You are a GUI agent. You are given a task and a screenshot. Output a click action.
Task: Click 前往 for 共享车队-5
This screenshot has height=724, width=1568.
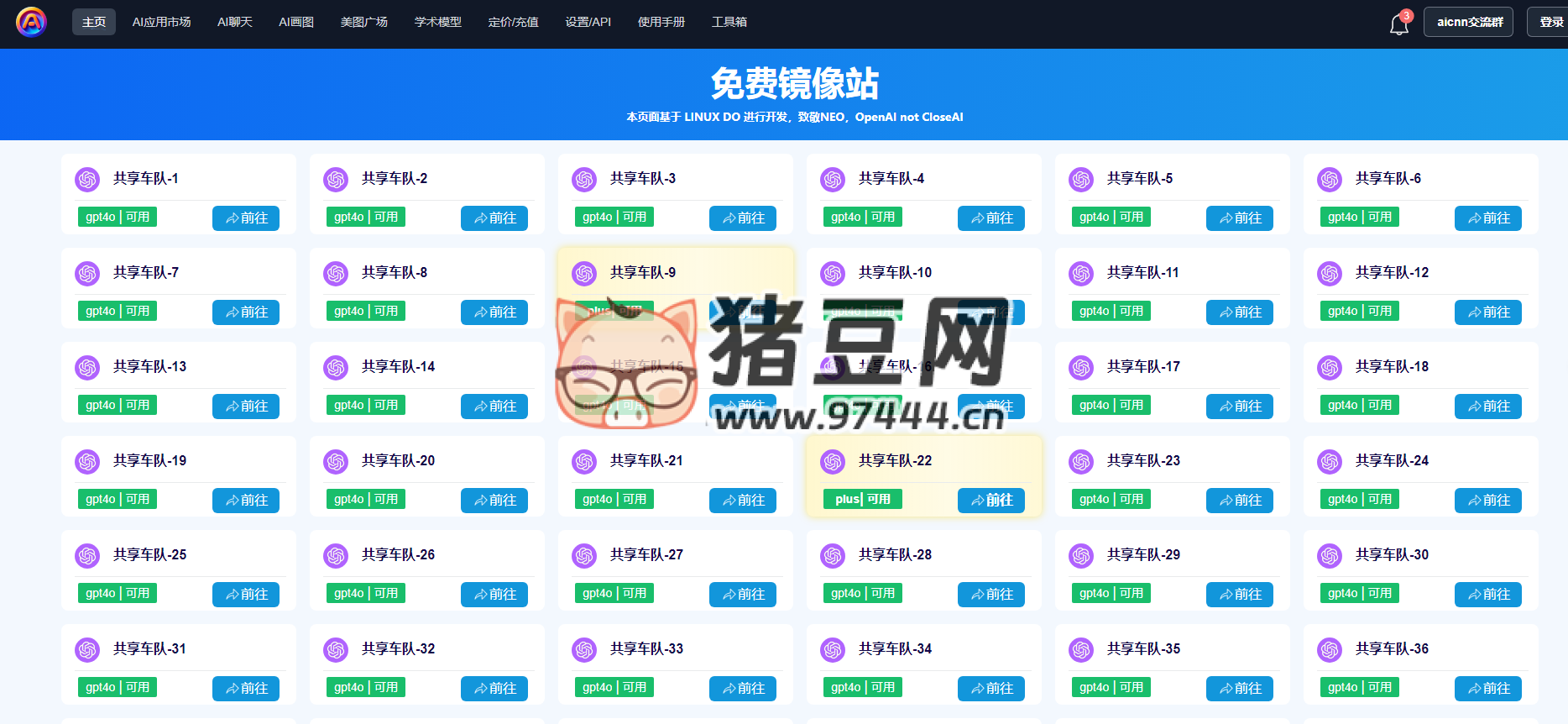tap(1240, 218)
